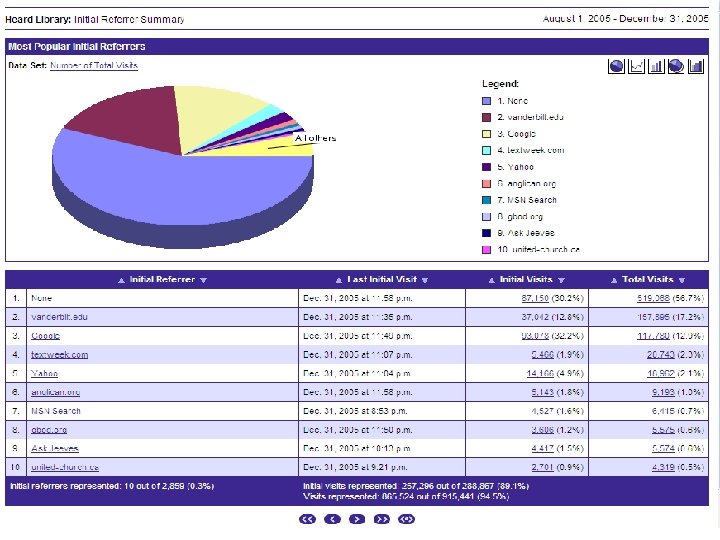The image size is (720, 540).
Task: Select the 'None' referrer table cell
Action: click(163, 298)
